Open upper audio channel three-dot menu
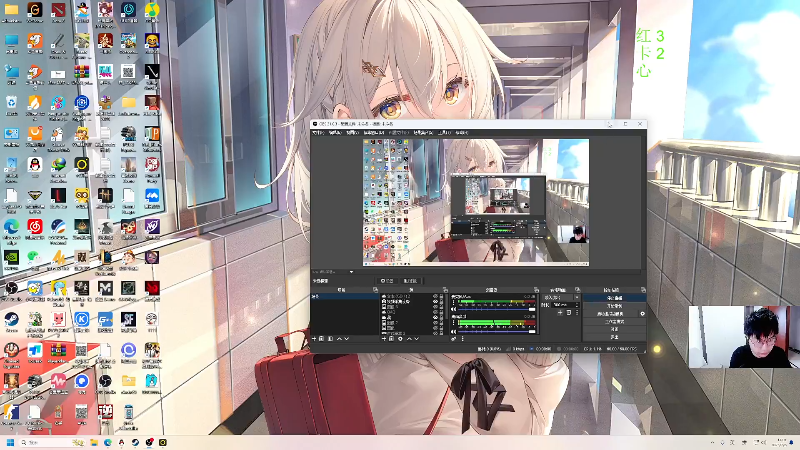Image resolution: width=800 pixels, height=450 pixels. coord(454,303)
